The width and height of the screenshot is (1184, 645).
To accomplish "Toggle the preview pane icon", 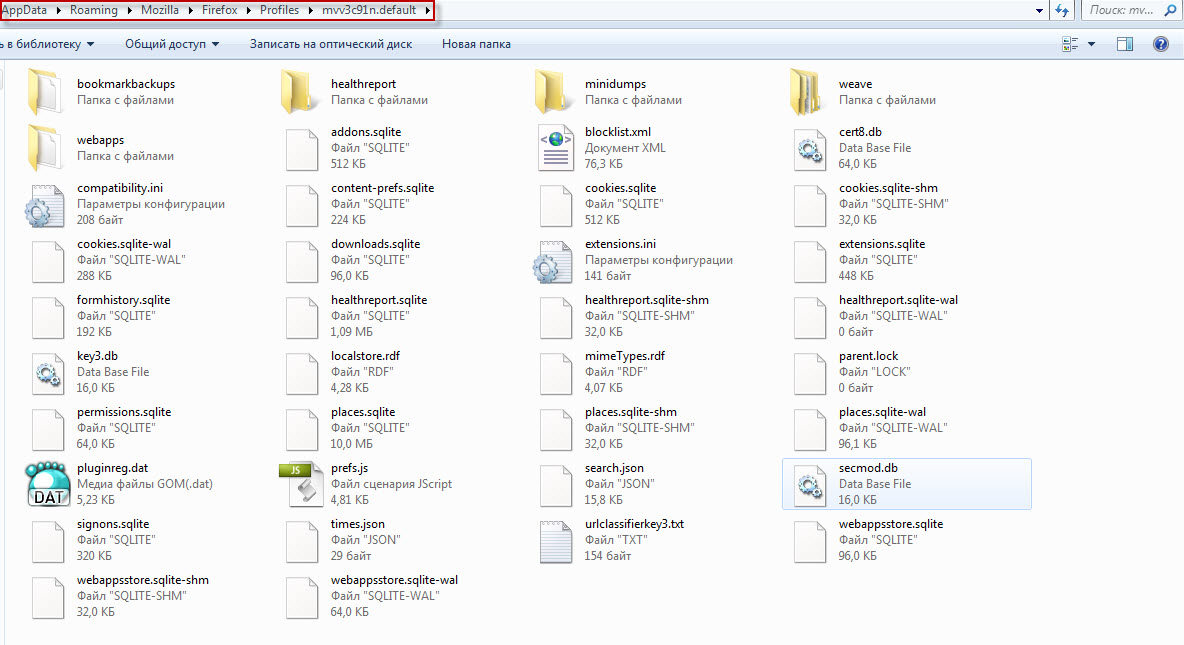I will 1124,44.
